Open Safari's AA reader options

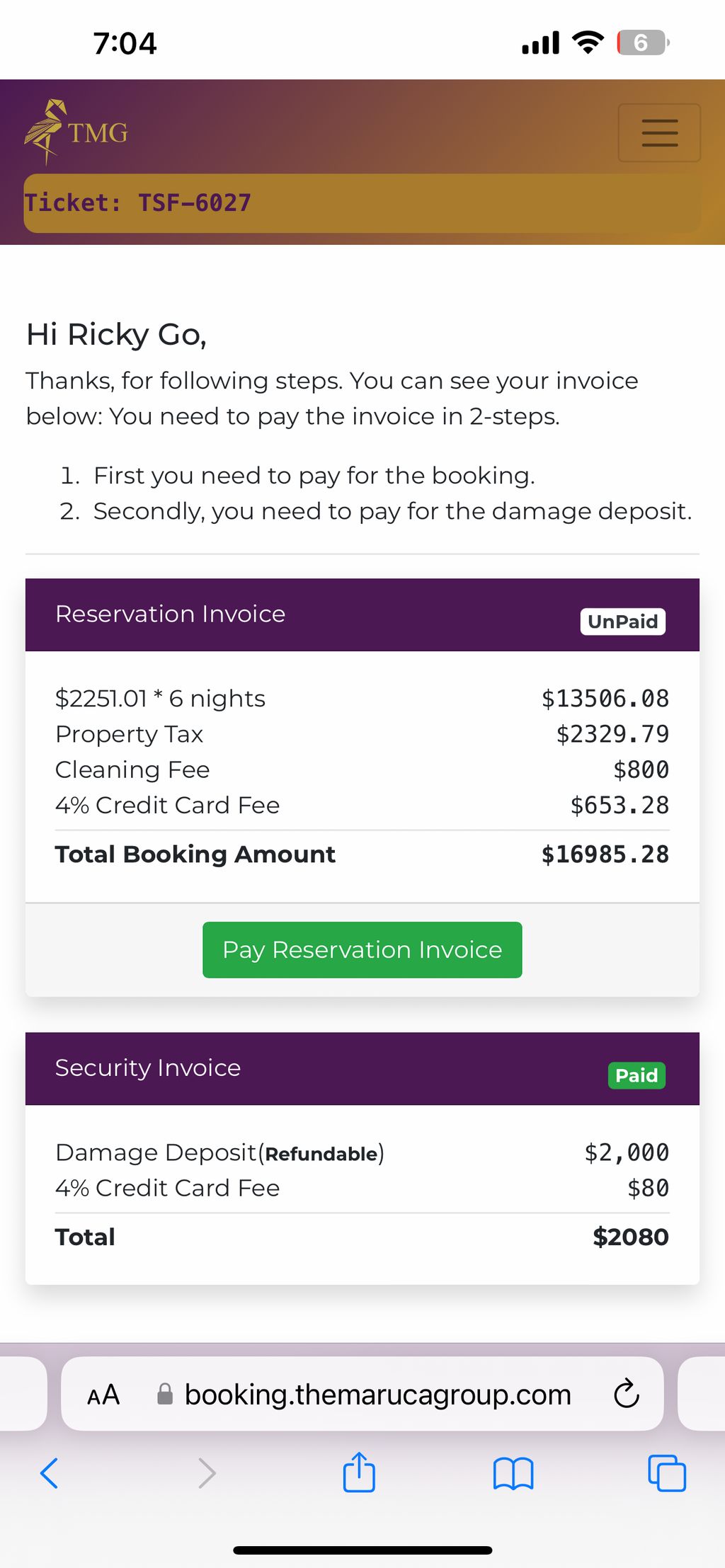(103, 1395)
